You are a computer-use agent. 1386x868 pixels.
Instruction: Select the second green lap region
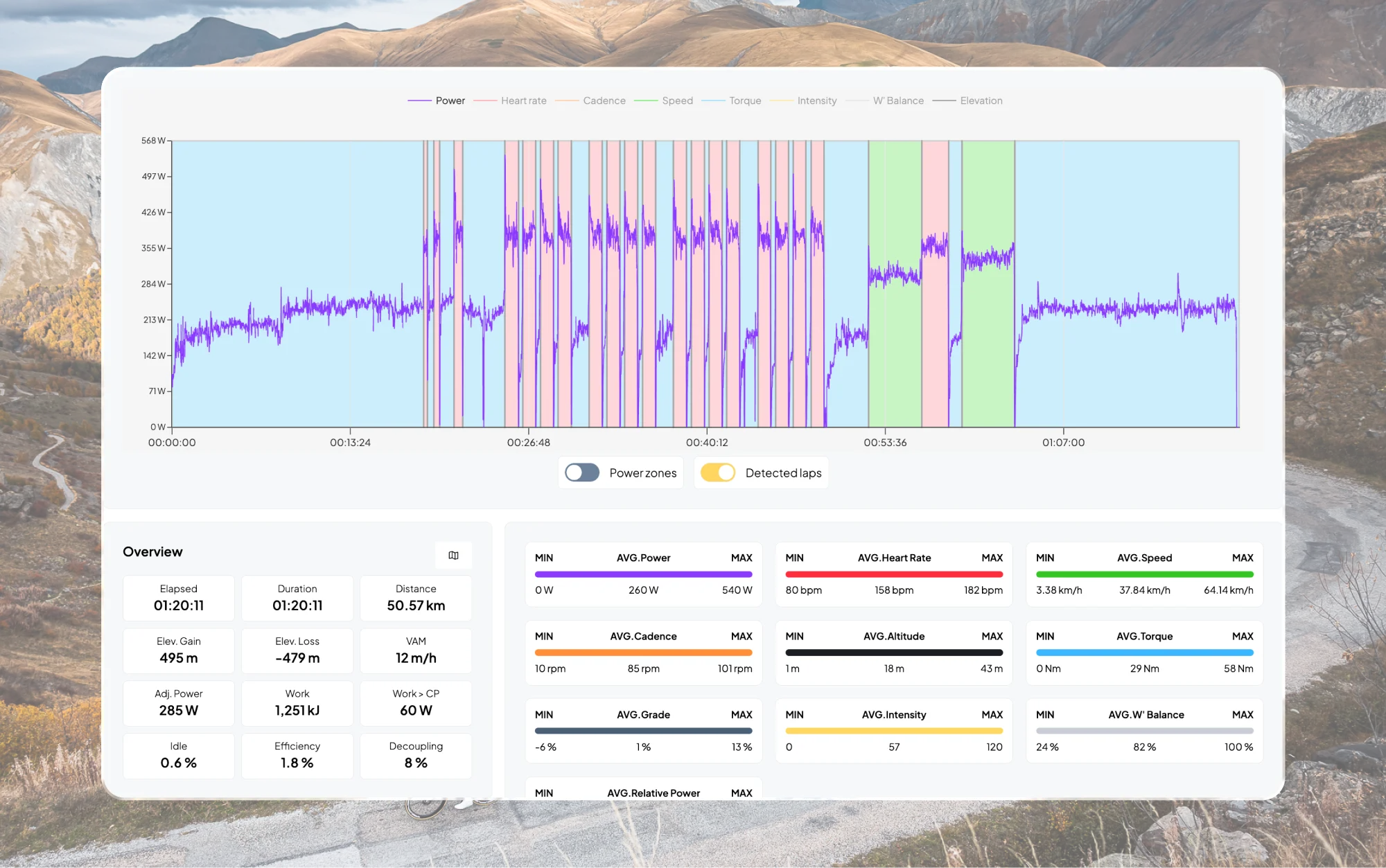point(988,360)
